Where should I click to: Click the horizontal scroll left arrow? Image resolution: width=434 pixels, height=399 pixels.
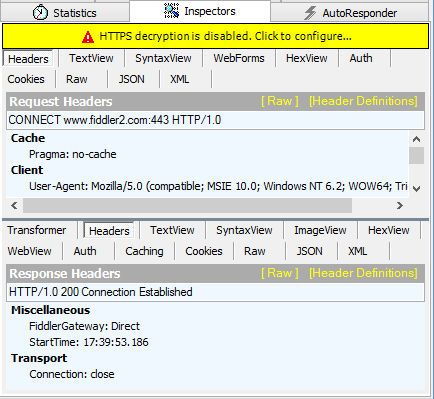pos(14,205)
